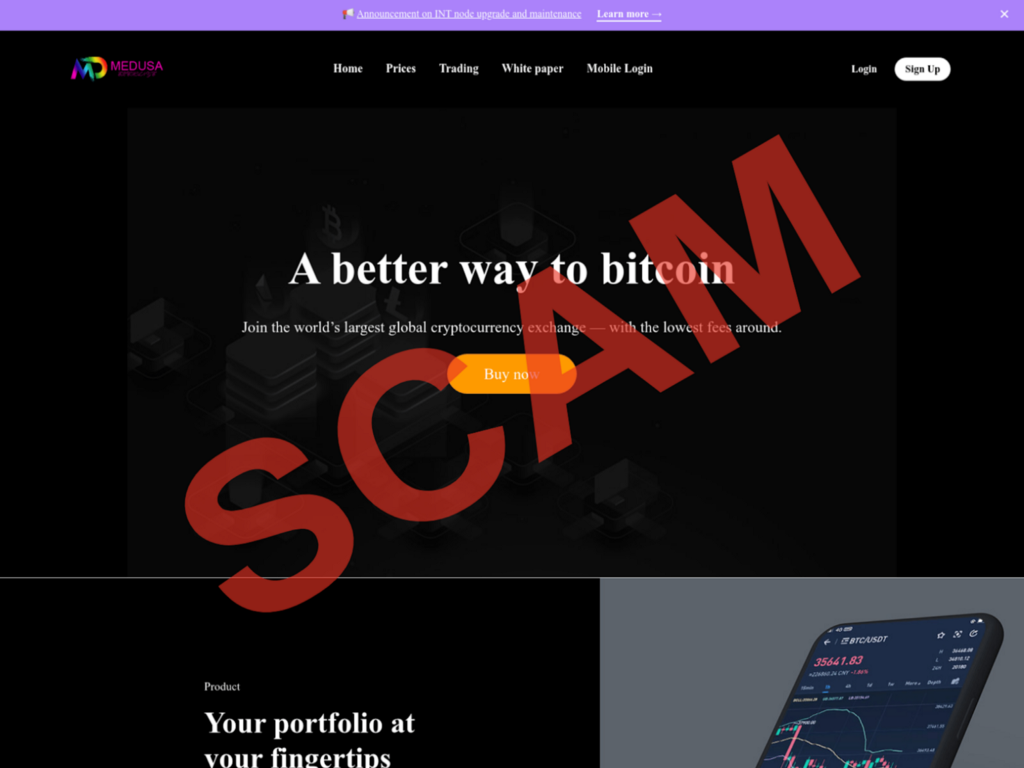This screenshot has height=768, width=1024.
Task: Click the Medusa logo icon
Action: click(89, 68)
